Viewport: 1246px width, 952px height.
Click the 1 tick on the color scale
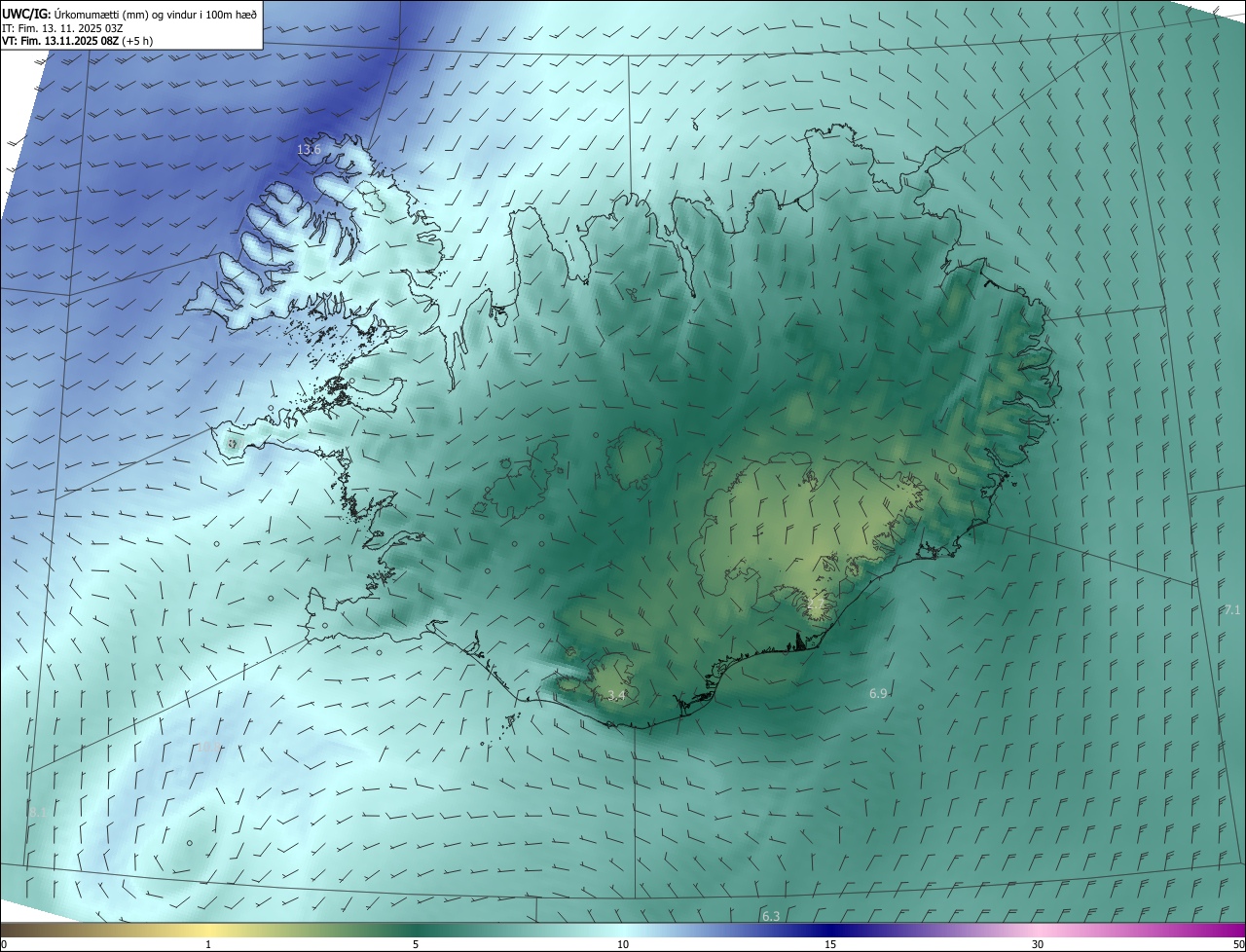[x=208, y=944]
